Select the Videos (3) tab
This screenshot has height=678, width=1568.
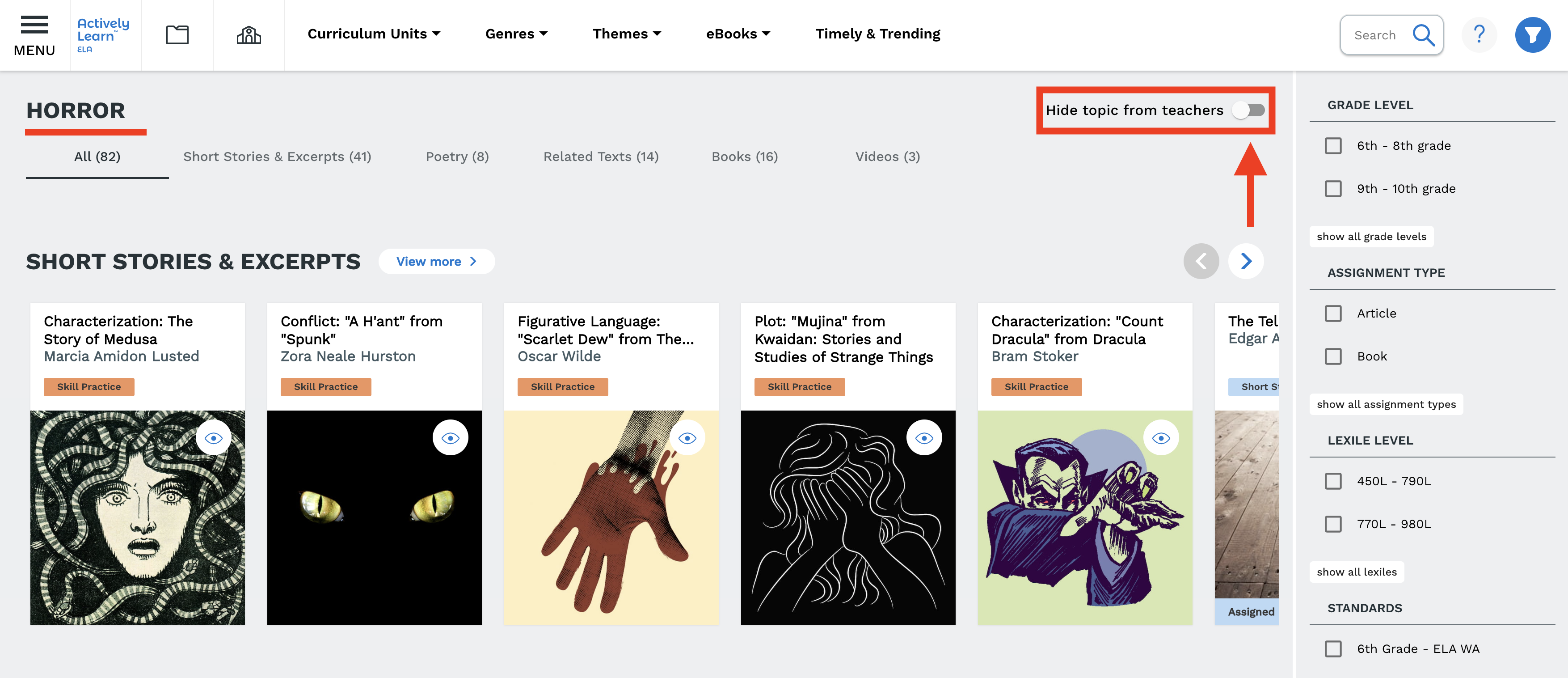(x=887, y=157)
